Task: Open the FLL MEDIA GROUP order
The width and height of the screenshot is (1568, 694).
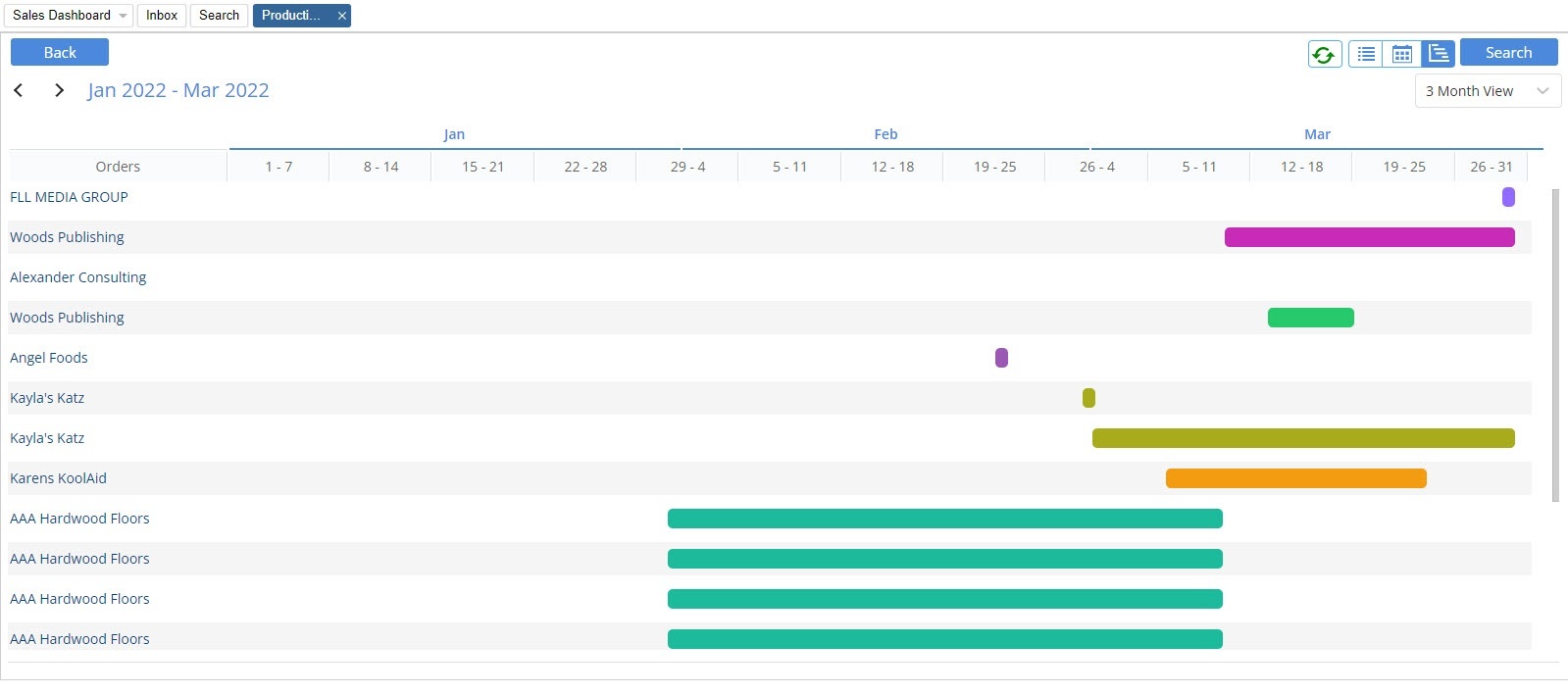Action: point(69,197)
